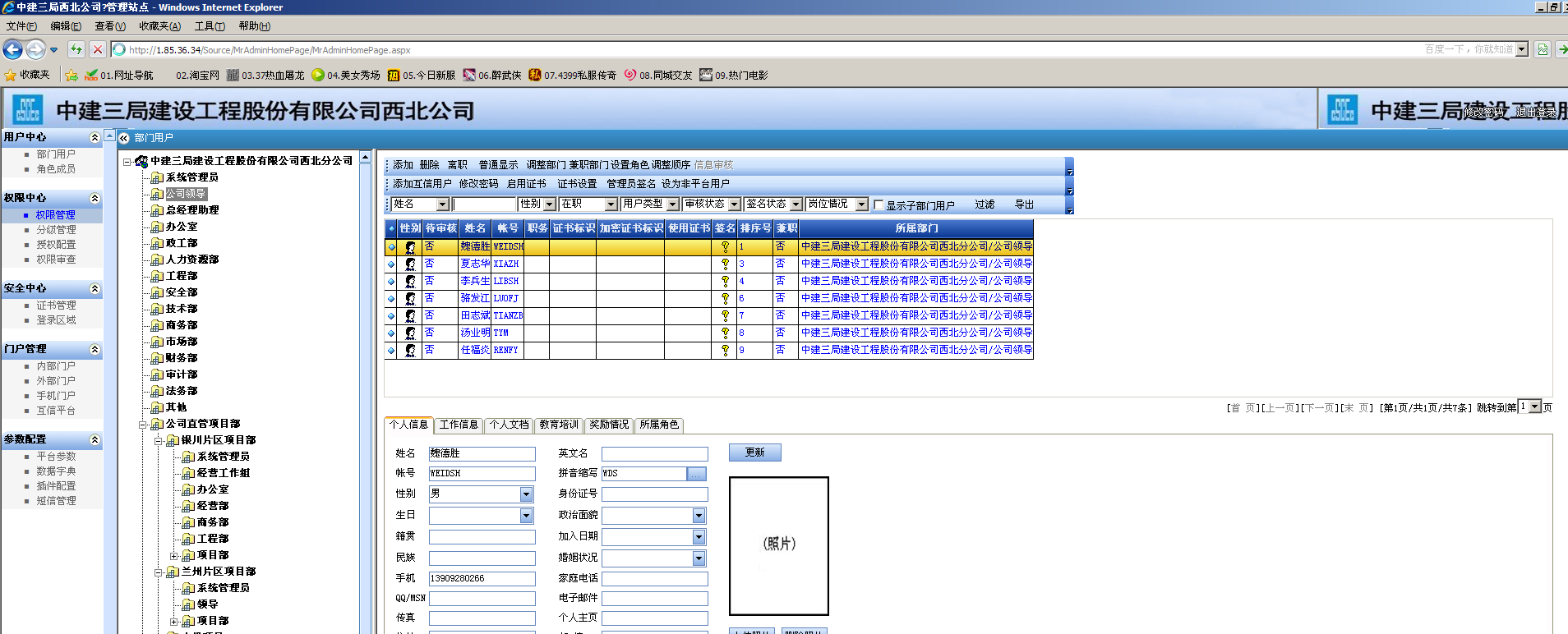This screenshot has width=1568, height=634.
Task: Click 修改密码 in the toolbar
Action: coord(478,184)
